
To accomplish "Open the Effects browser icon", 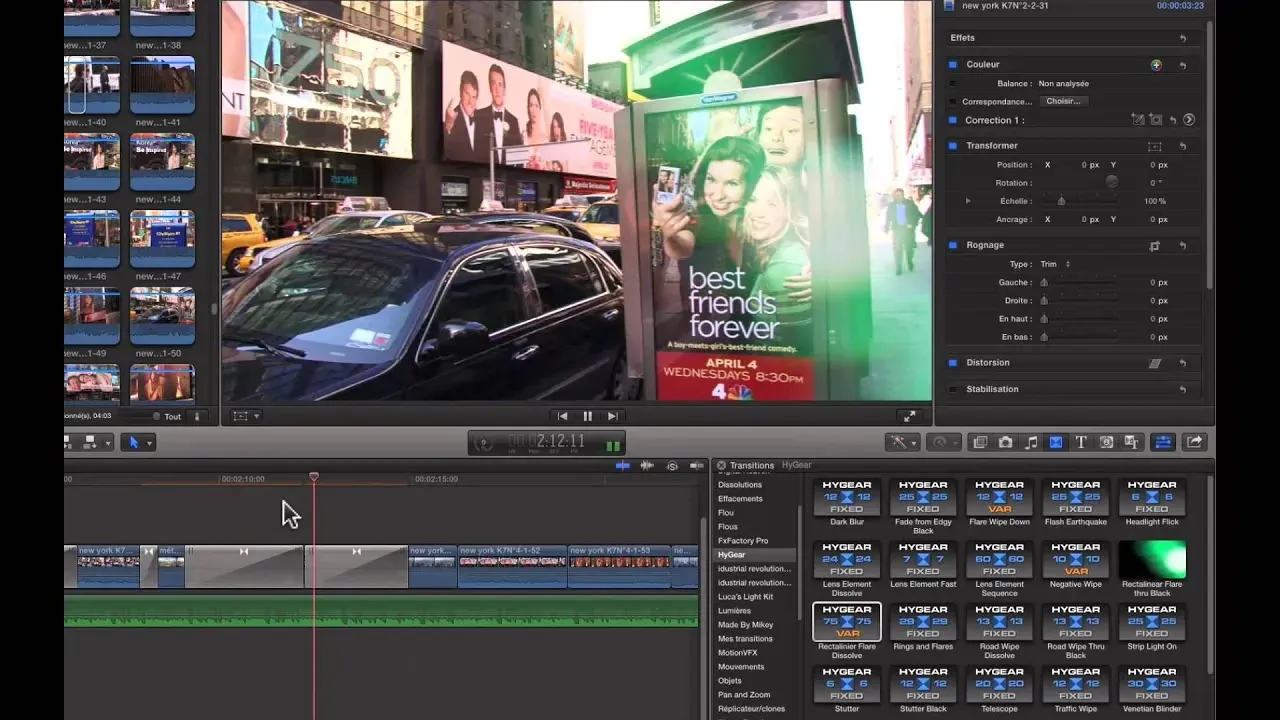I will click(x=980, y=442).
